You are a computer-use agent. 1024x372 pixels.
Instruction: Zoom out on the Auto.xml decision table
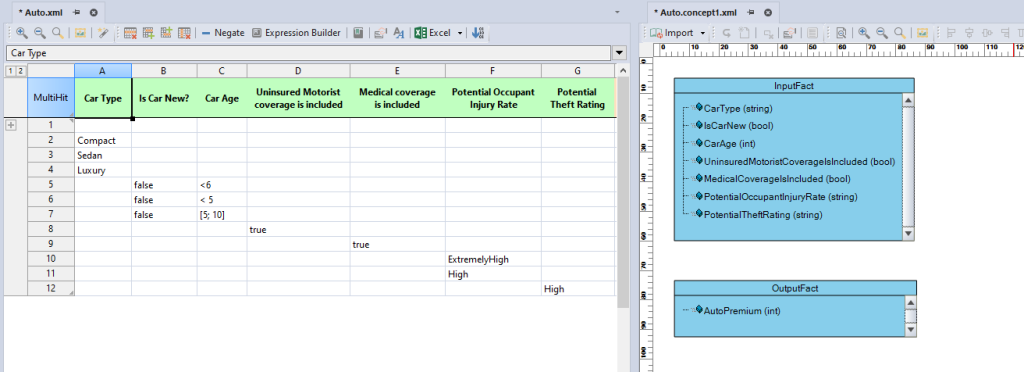pos(40,33)
